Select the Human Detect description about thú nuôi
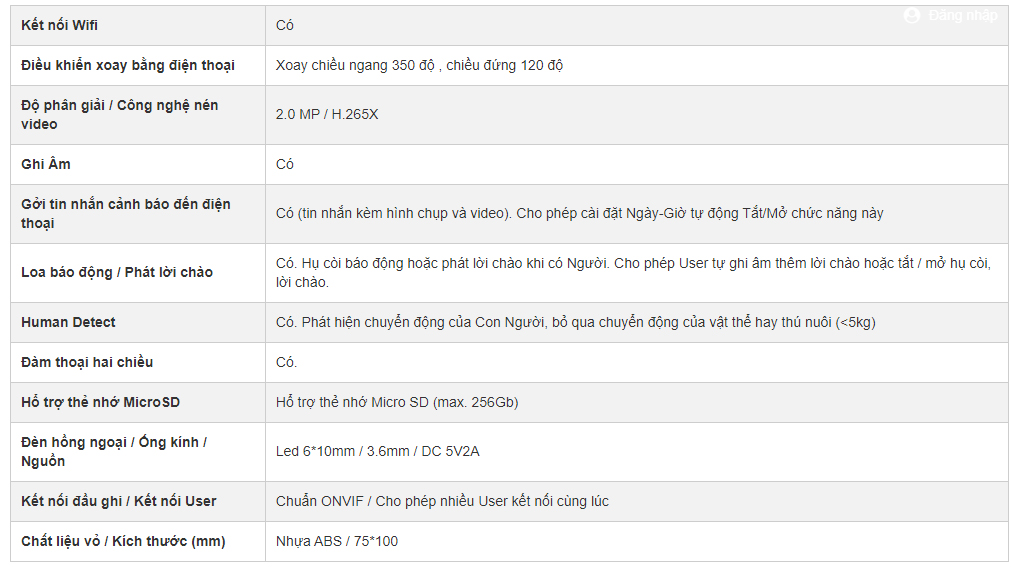Image resolution: width=1012 pixels, height=570 pixels. coord(576,322)
